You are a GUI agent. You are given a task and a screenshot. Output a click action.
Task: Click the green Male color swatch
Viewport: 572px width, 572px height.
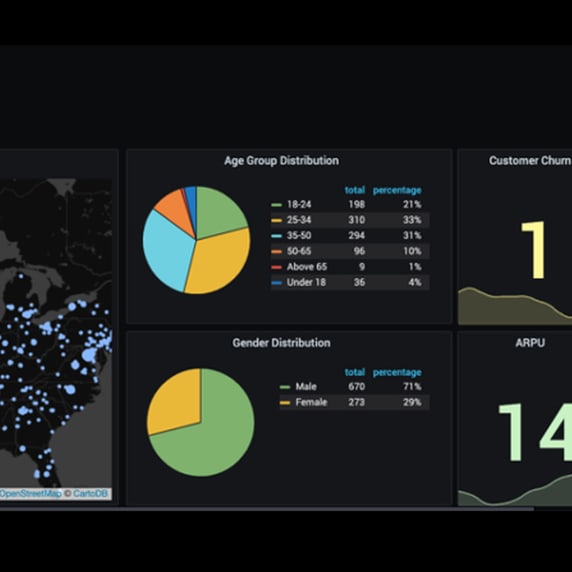285,387
